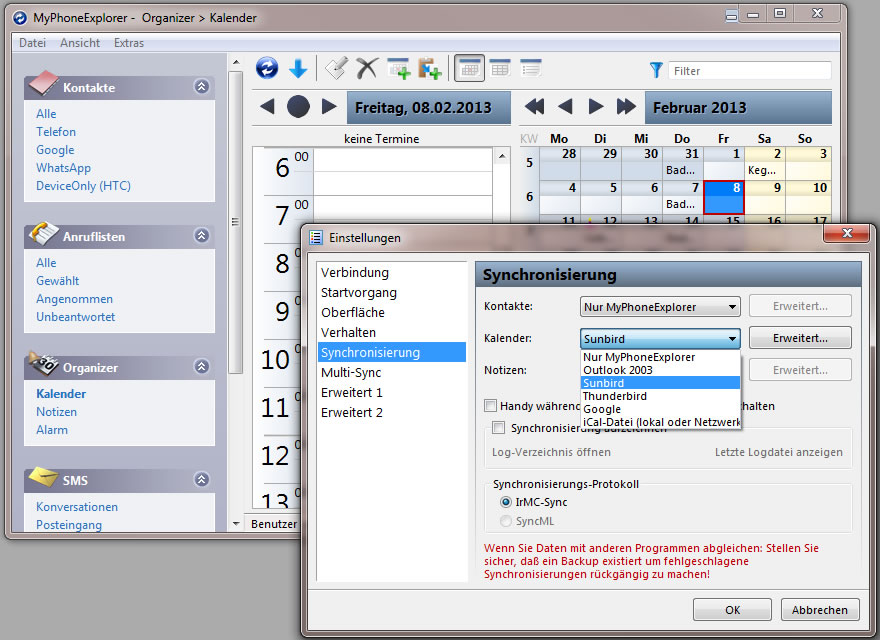Image resolution: width=880 pixels, height=640 pixels.
Task: Toggle the Synchronisierung aufzeichnen checkbox
Action: coord(498,428)
